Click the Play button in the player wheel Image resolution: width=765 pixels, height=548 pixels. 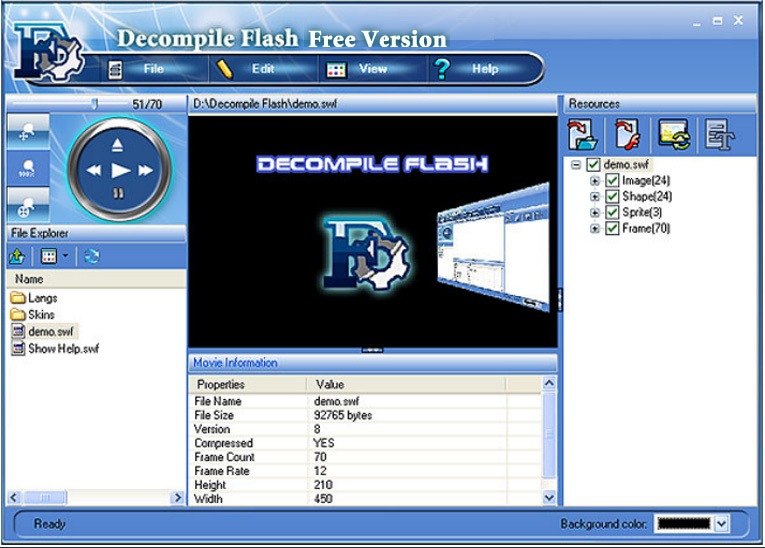click(x=120, y=171)
